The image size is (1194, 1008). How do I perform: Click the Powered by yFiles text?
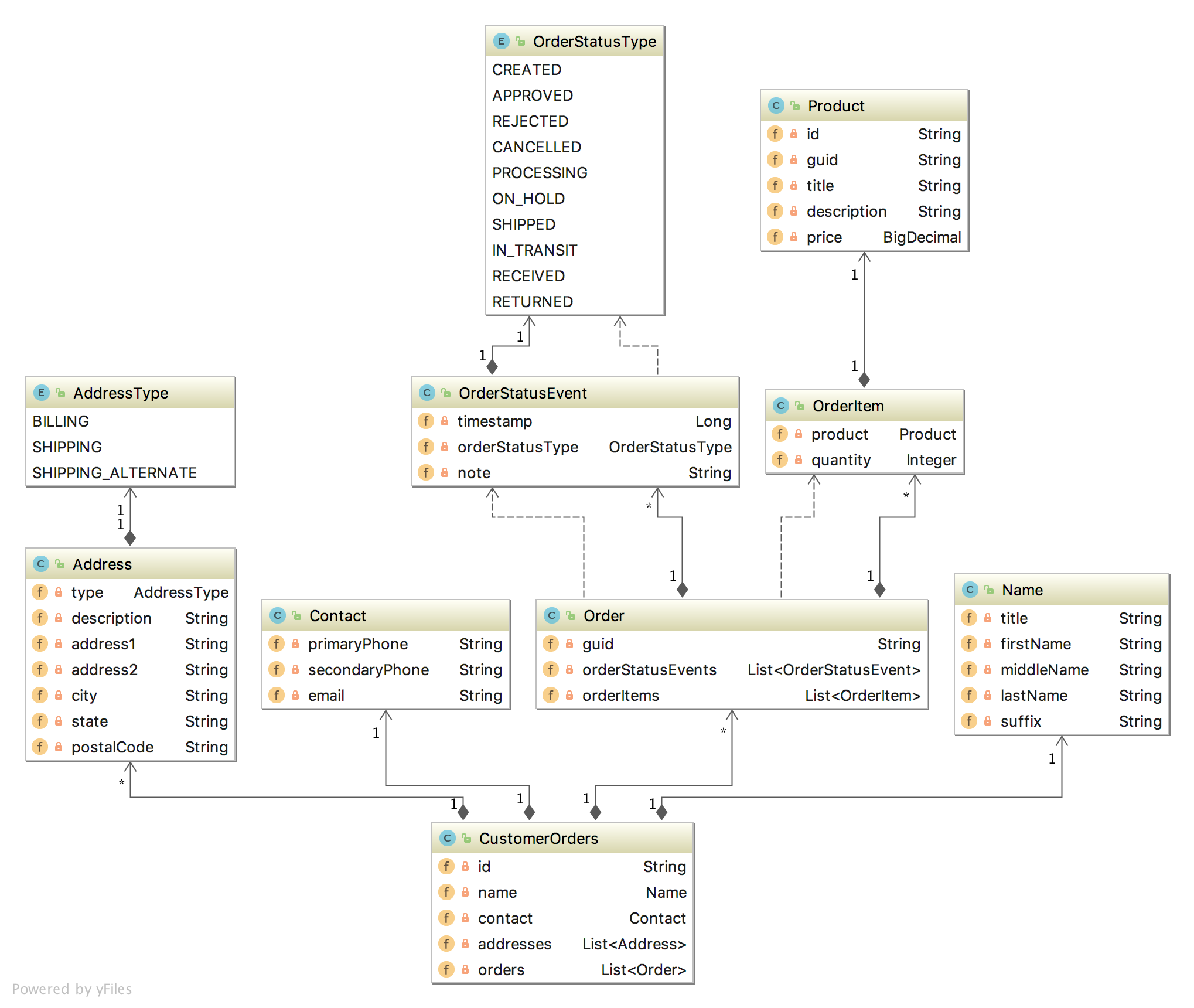pos(72,989)
